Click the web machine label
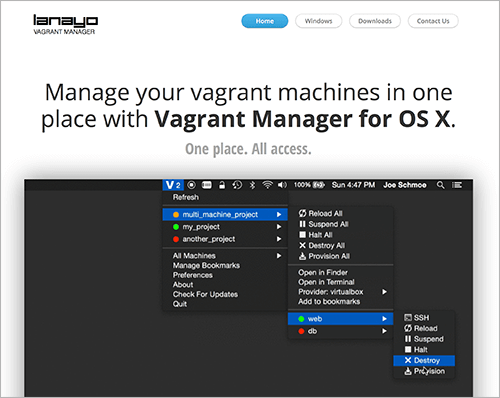 [x=315, y=319]
